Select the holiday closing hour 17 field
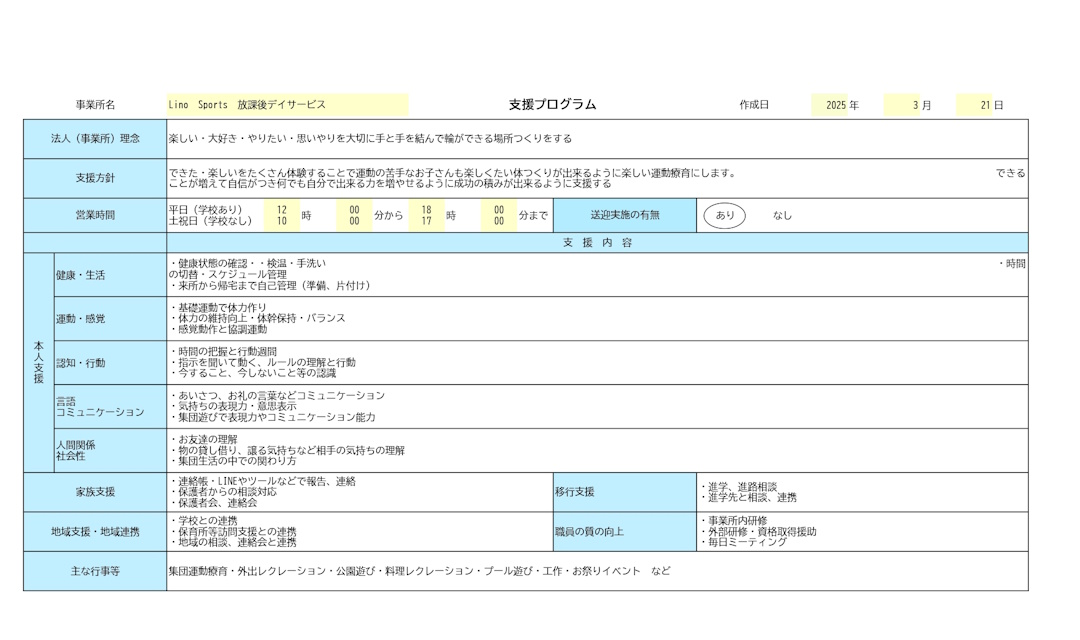Viewport: 1080px width, 640px height. [x=427, y=222]
